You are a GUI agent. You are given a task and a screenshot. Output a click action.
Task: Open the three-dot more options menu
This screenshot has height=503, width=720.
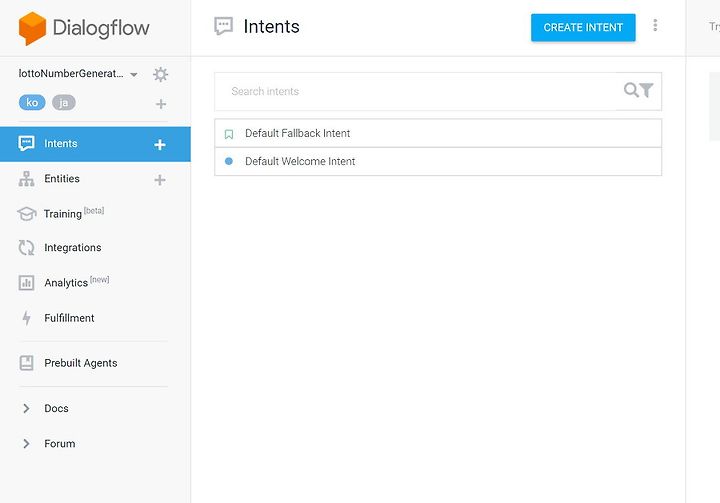click(x=655, y=25)
